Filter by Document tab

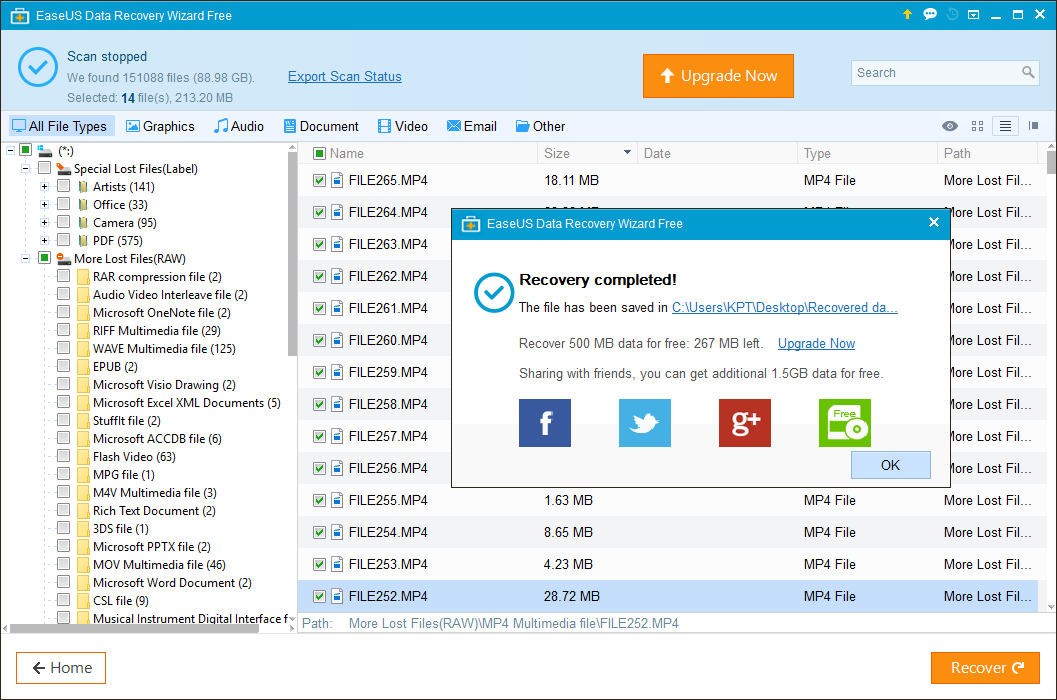[321, 126]
